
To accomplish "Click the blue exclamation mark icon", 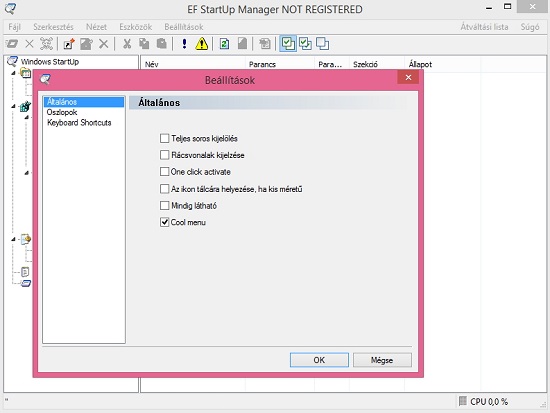I will (x=184, y=44).
